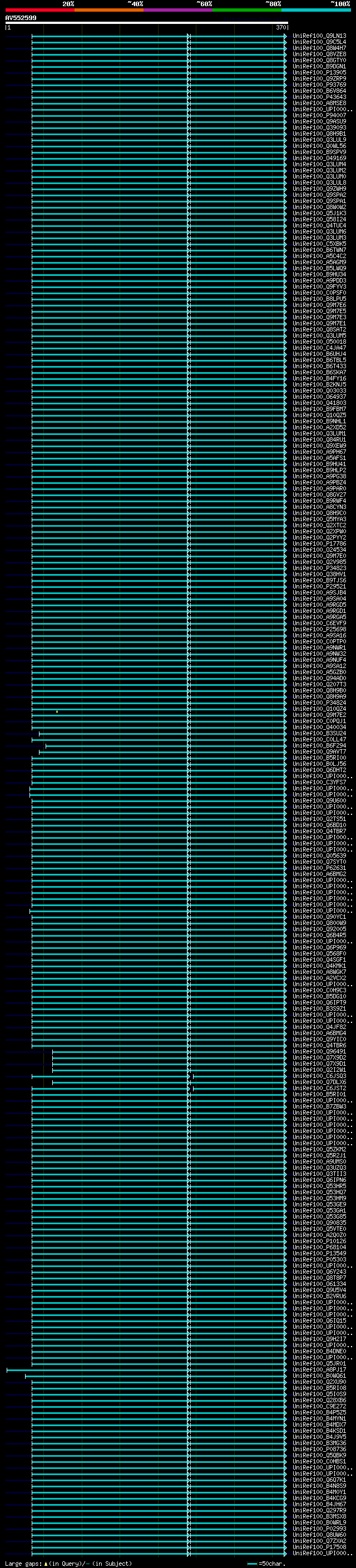Image resolution: width=356 pixels, height=1568 pixels.
Task: Open hit UniRef100_B9DGN1
Action: click(x=319, y=66)
